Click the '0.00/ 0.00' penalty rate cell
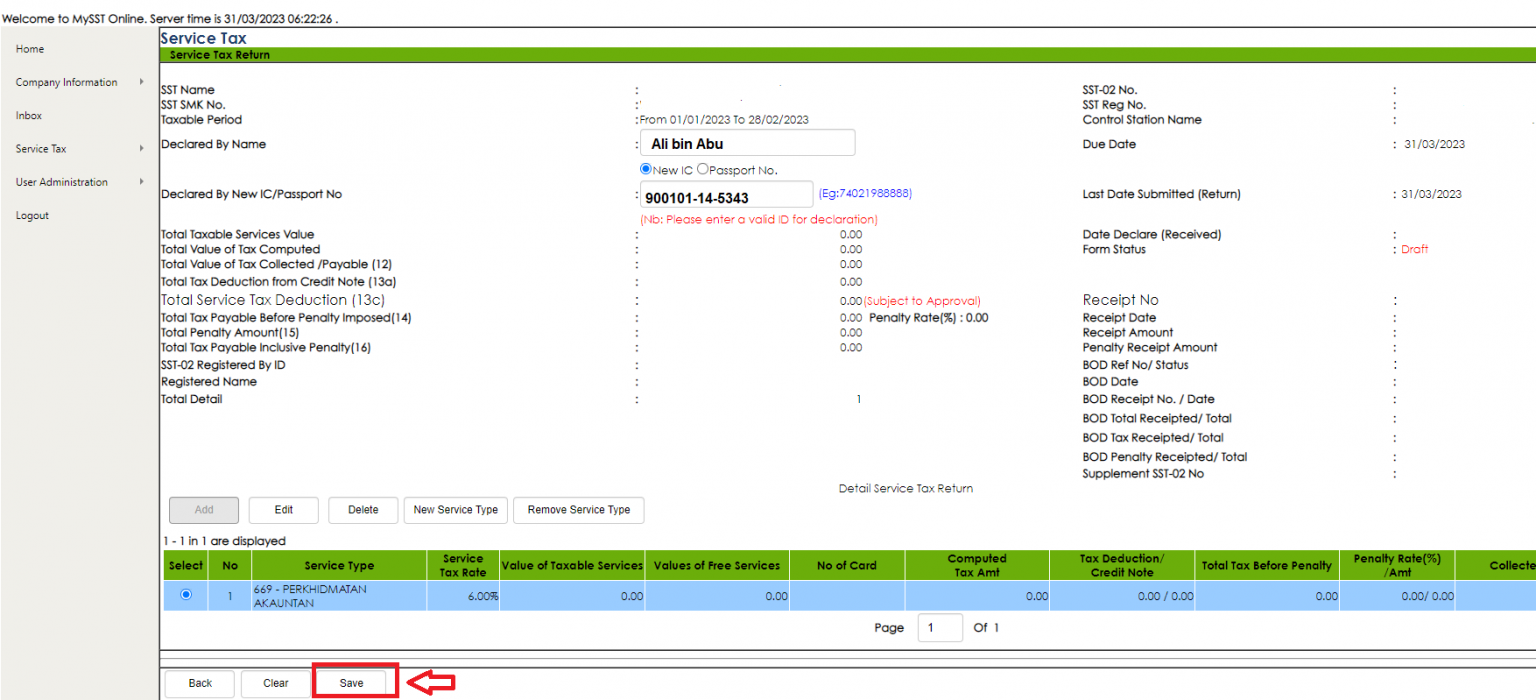Image resolution: width=1536 pixels, height=700 pixels. (x=1397, y=596)
